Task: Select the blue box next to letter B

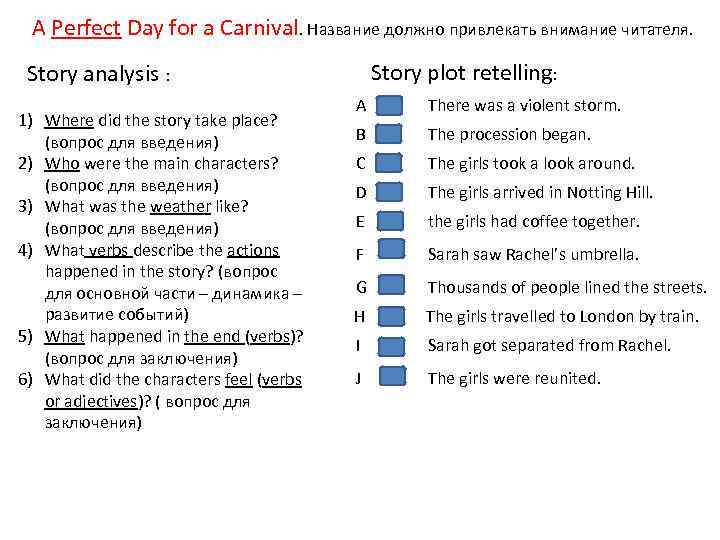Action: (392, 134)
